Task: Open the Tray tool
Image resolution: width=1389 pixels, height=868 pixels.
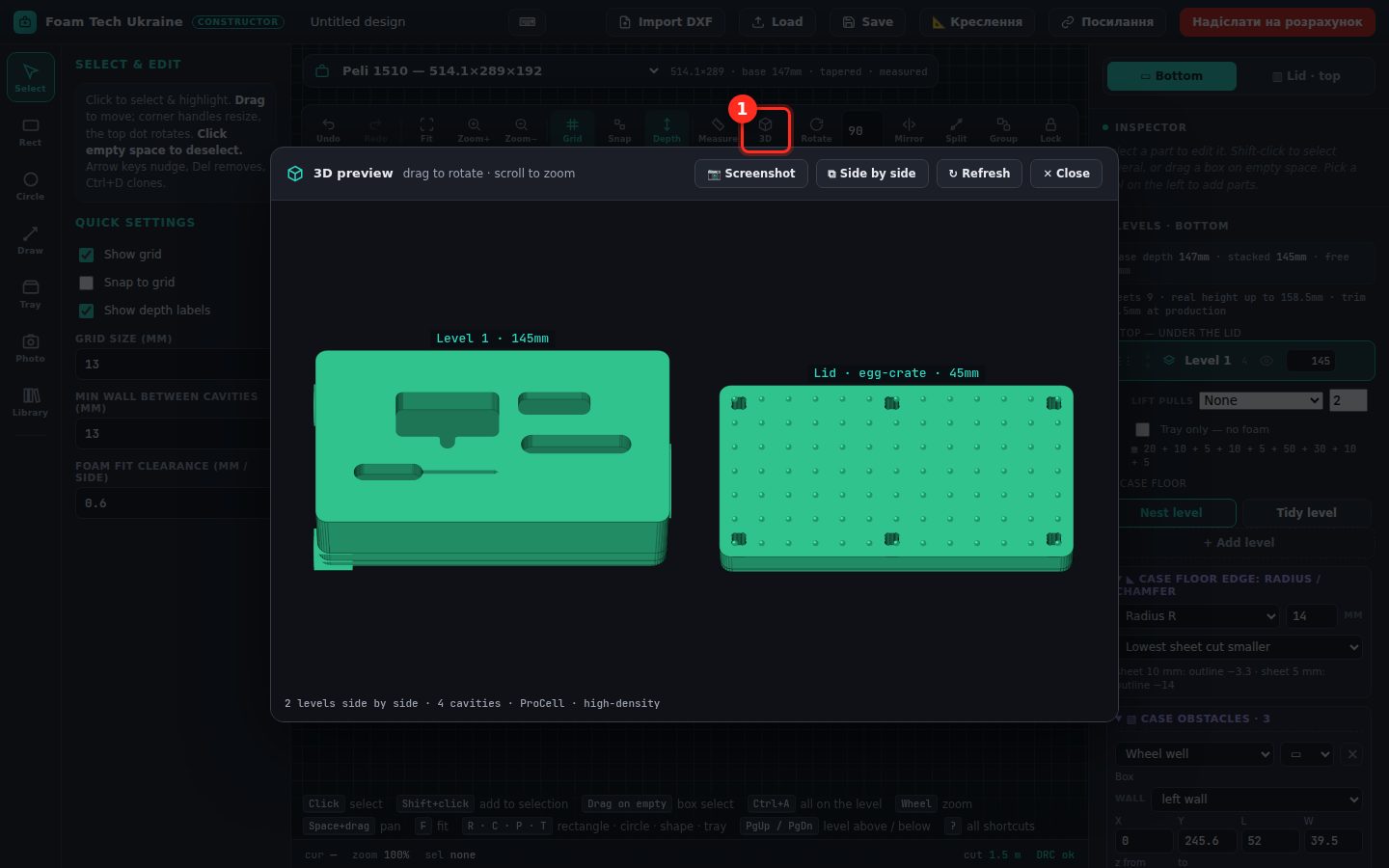Action: click(x=30, y=294)
